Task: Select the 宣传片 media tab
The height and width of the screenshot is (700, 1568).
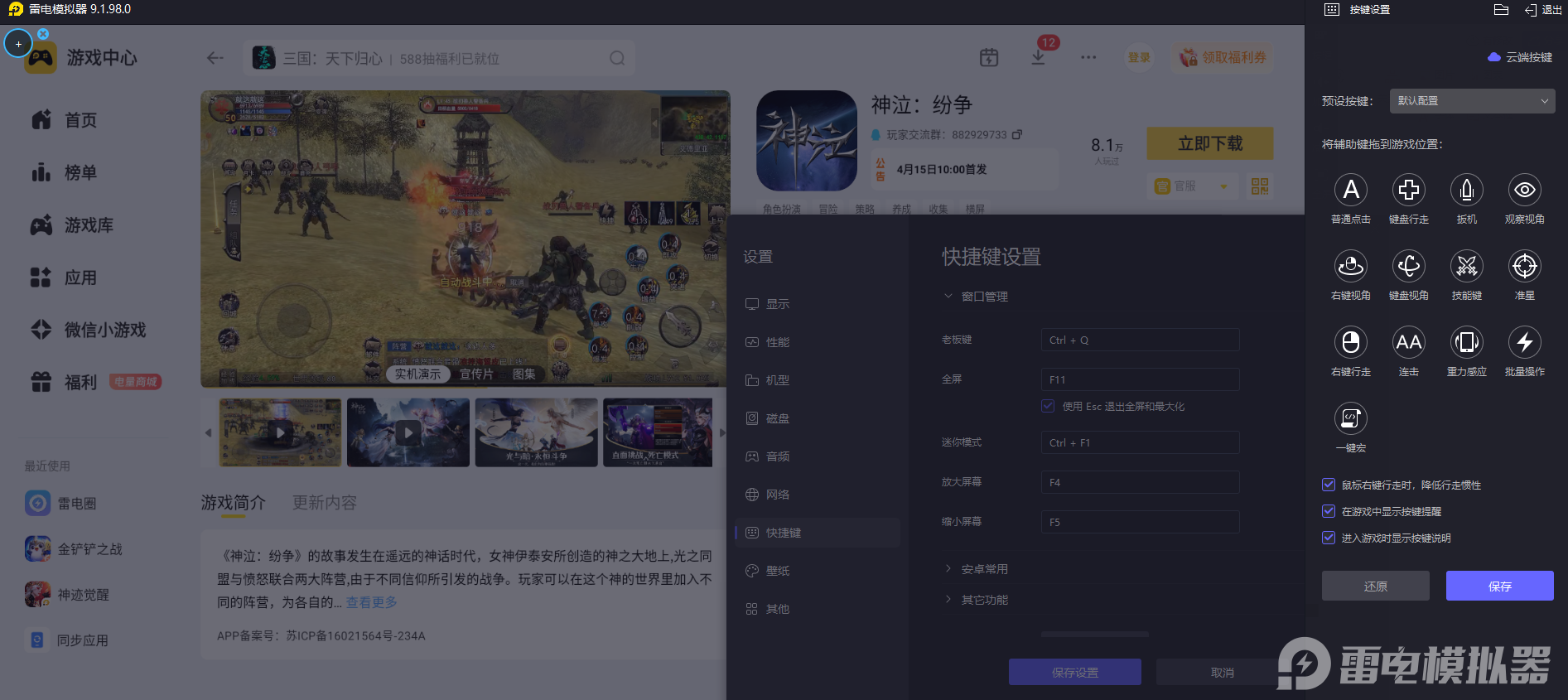Action: point(476,374)
